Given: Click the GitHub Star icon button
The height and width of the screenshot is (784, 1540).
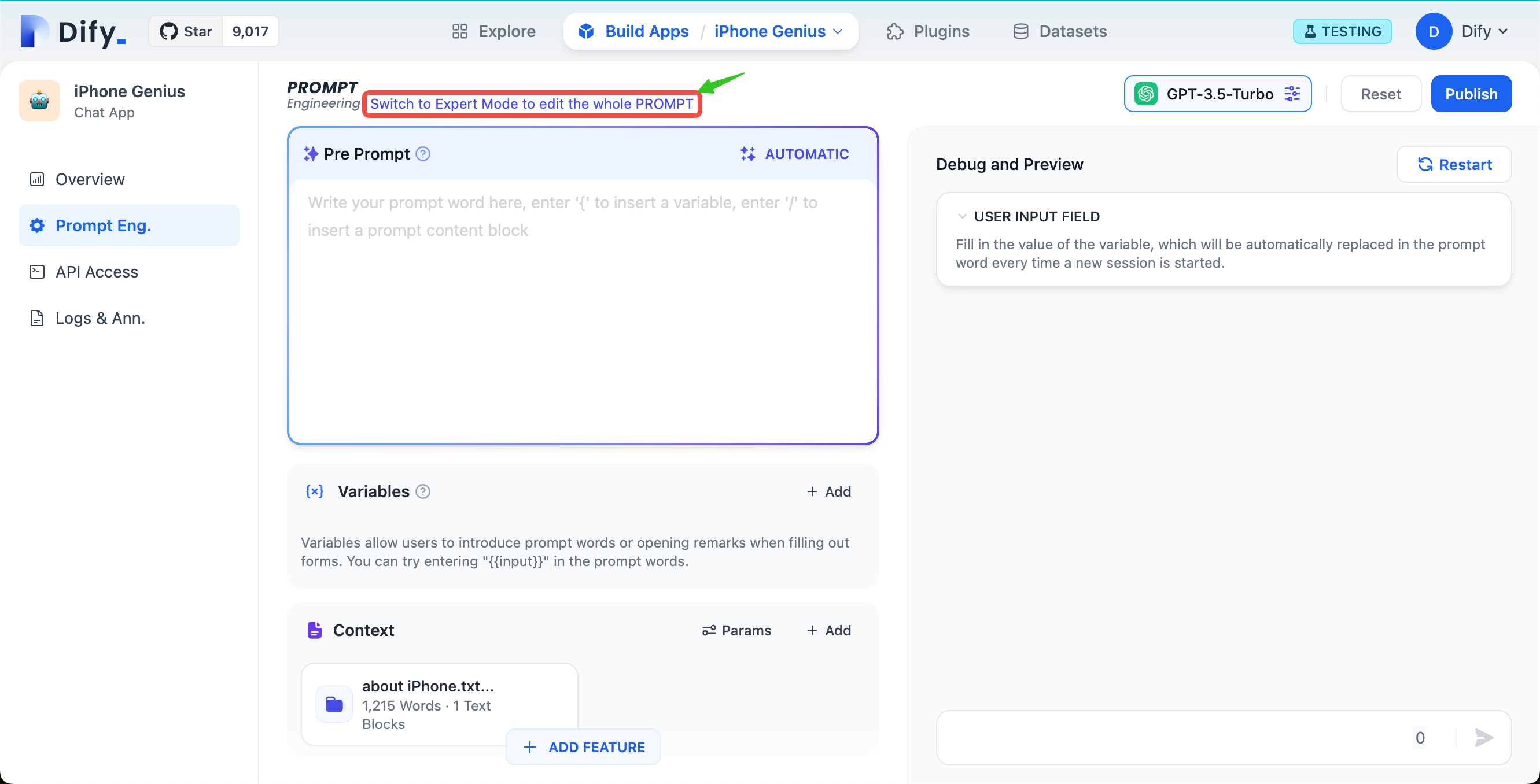Looking at the screenshot, I should 186,31.
